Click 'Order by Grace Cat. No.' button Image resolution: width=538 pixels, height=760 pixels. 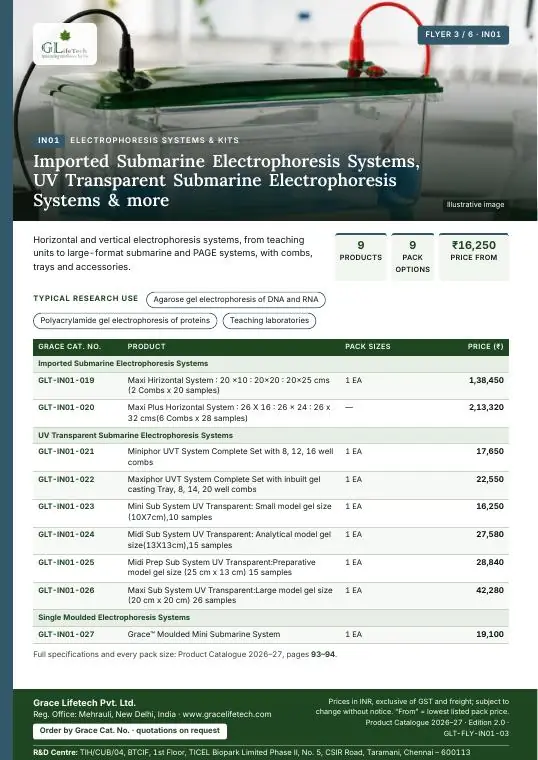pyautogui.click(x=130, y=731)
